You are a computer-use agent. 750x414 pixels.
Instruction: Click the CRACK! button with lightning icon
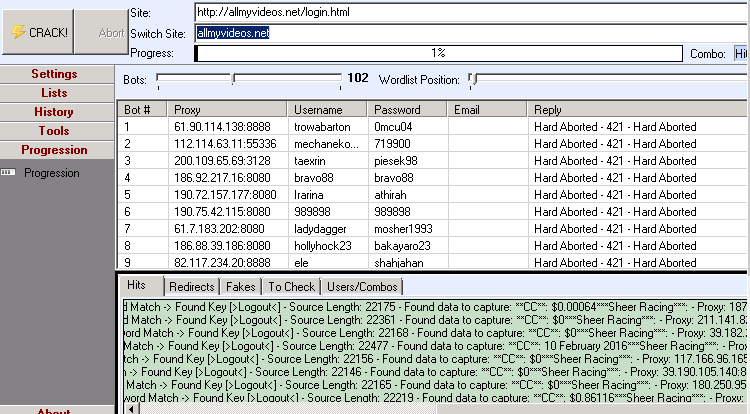tap(38, 32)
